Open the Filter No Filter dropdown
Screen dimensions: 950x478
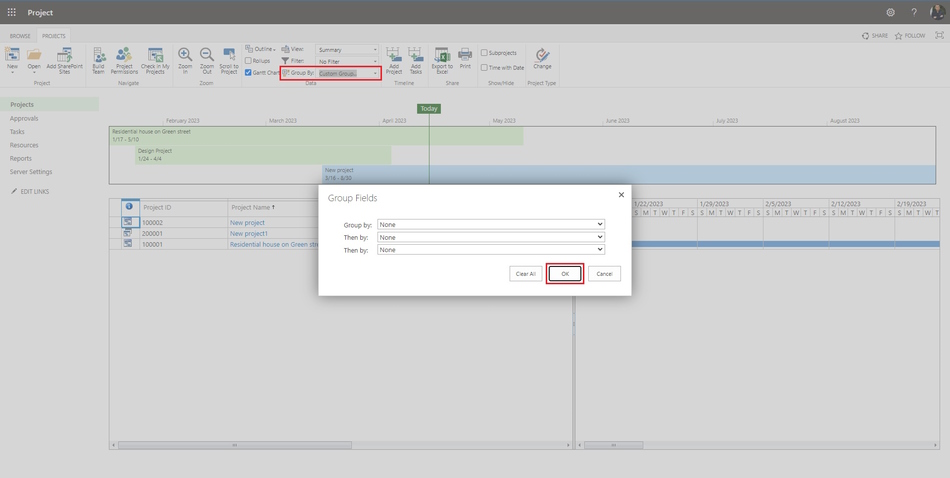click(x=347, y=61)
